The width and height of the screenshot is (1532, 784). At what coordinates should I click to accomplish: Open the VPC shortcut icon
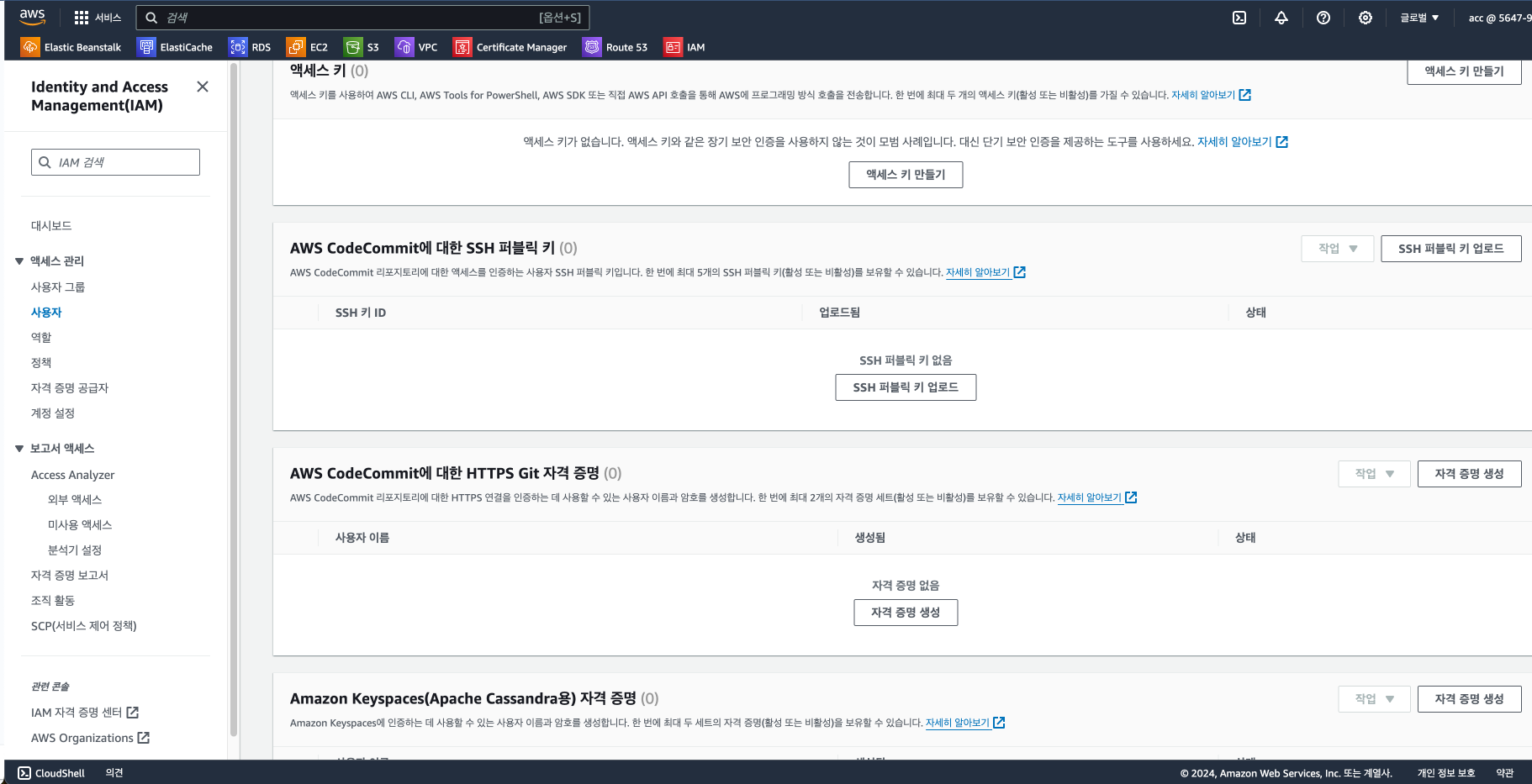click(x=404, y=47)
